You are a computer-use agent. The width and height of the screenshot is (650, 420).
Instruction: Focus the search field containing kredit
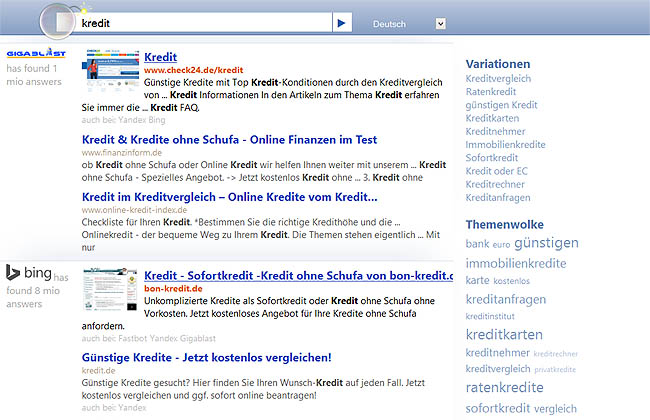coord(206,23)
